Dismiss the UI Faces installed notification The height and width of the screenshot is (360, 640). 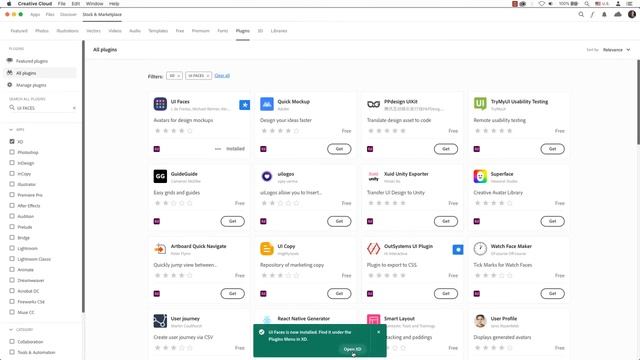tap(378, 332)
